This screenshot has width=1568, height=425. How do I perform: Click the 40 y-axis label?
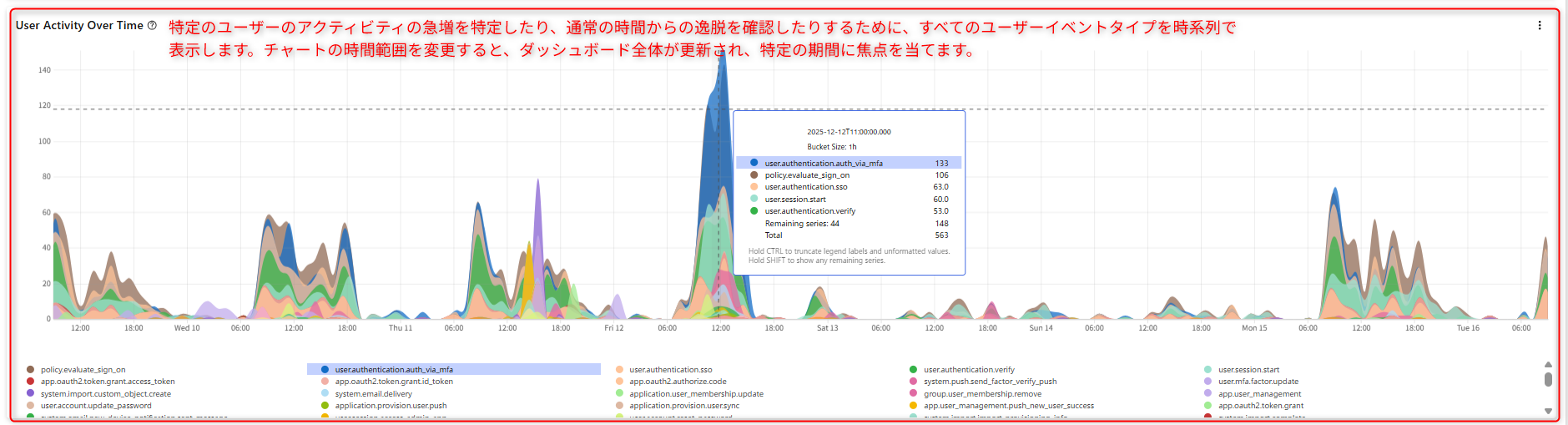pos(47,247)
